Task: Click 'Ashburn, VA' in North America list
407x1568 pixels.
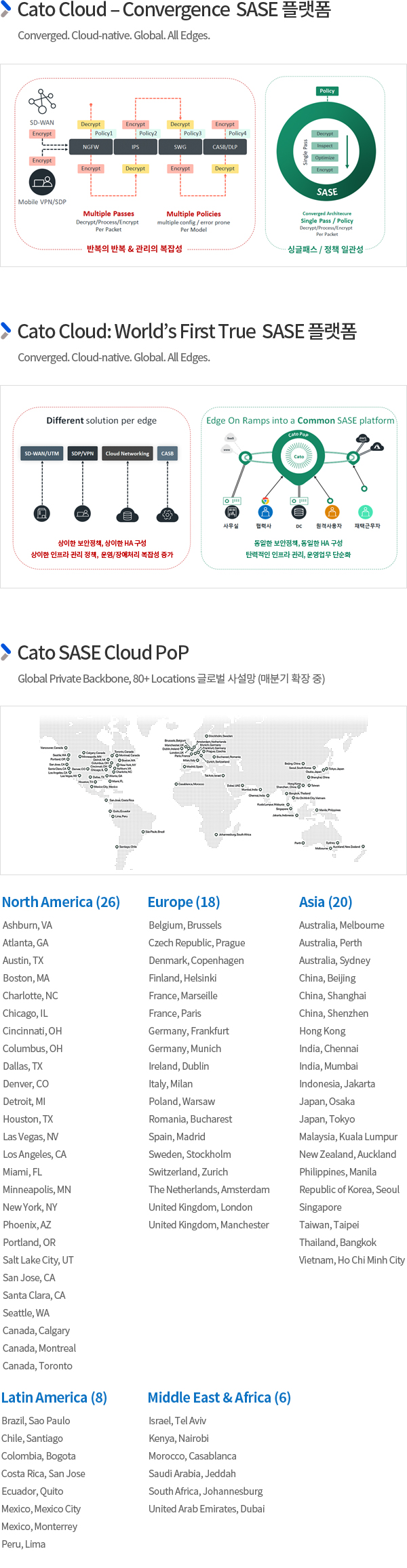Action: tap(27, 925)
